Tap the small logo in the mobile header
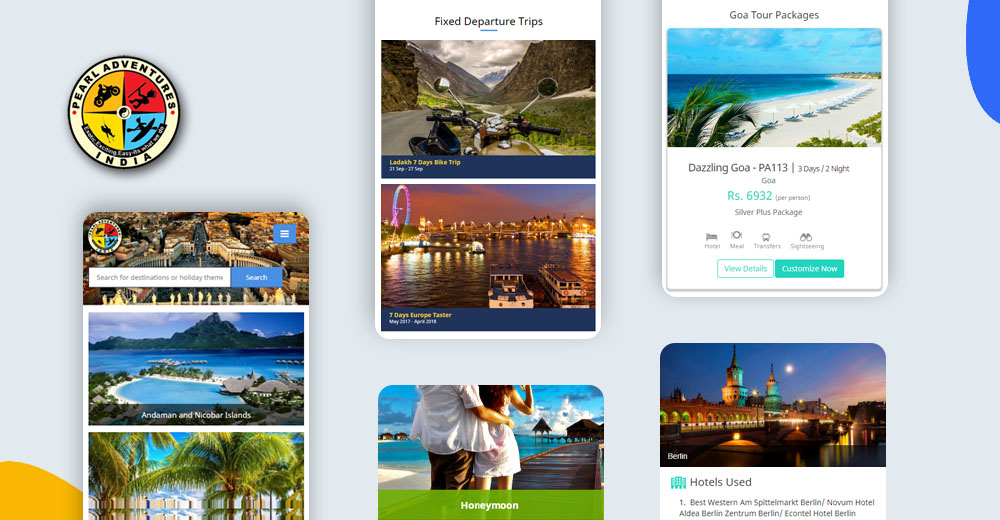The height and width of the screenshot is (520, 1000). tap(102, 236)
